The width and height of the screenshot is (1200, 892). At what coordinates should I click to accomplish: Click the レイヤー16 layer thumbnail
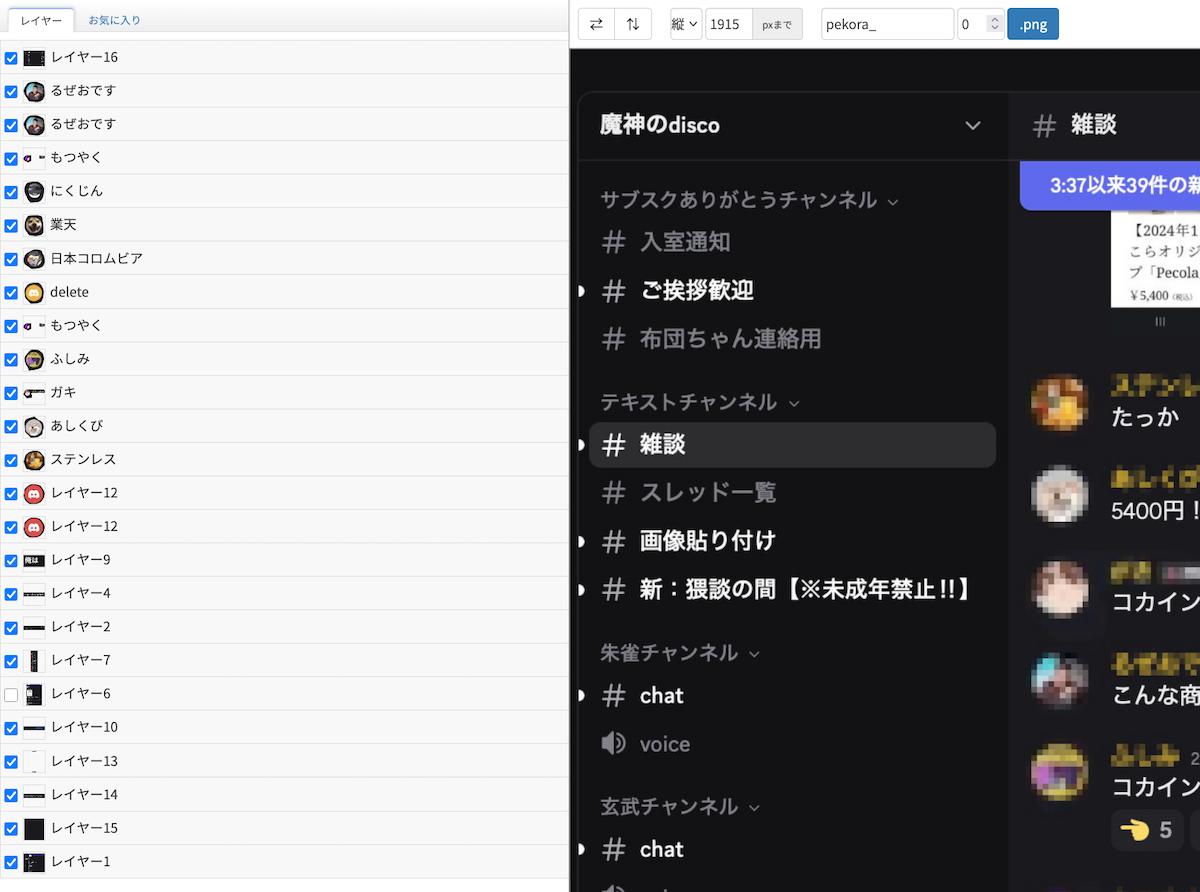(x=34, y=58)
